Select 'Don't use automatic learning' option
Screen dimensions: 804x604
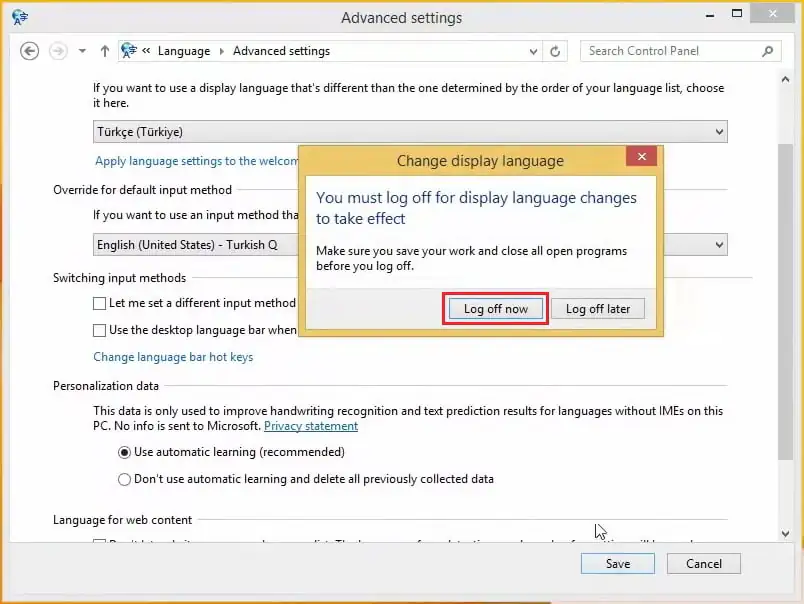(x=124, y=479)
